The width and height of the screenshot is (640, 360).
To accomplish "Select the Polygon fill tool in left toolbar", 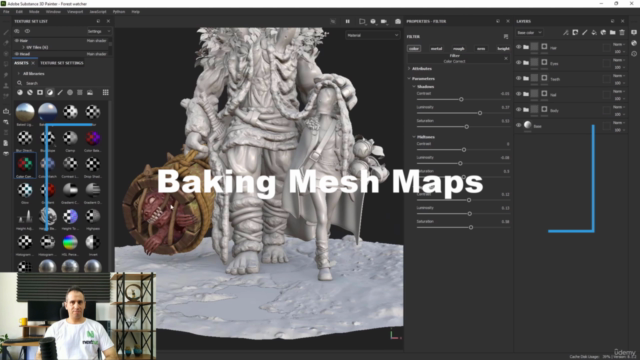I will 6,64.
